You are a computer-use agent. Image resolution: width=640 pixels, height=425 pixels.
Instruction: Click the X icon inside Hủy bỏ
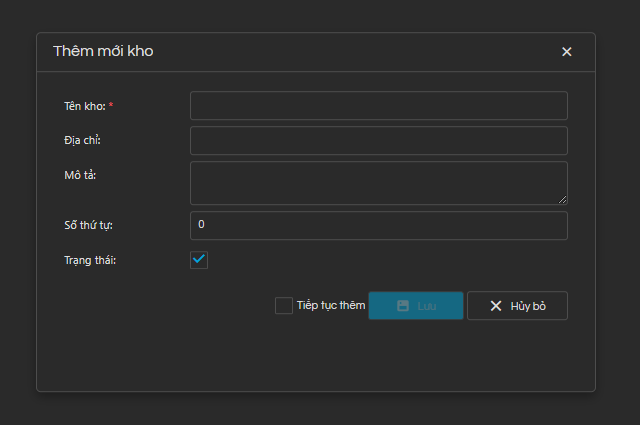(x=496, y=306)
